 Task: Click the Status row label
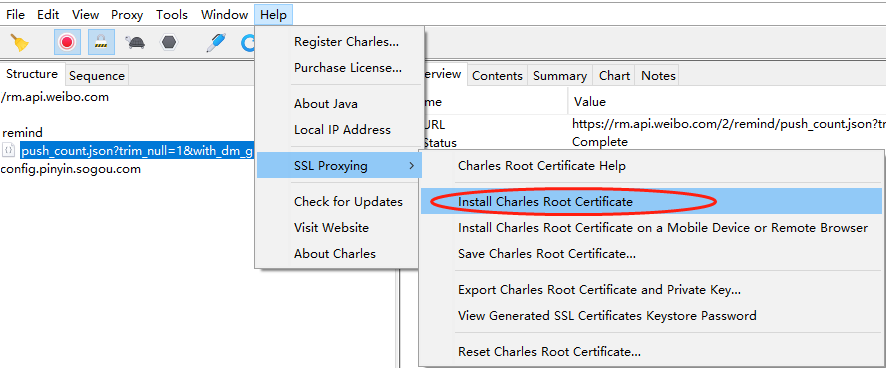(x=440, y=142)
